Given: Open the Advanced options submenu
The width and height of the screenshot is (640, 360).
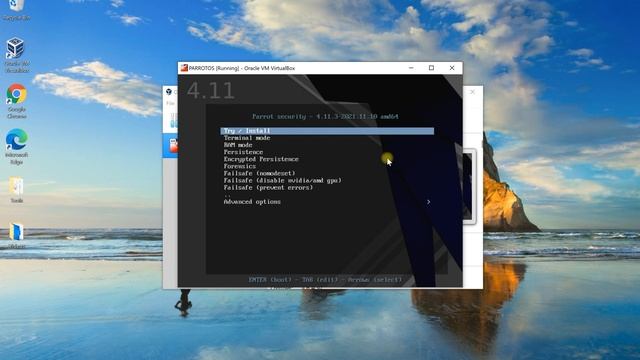Looking at the screenshot, I should coord(252,202).
